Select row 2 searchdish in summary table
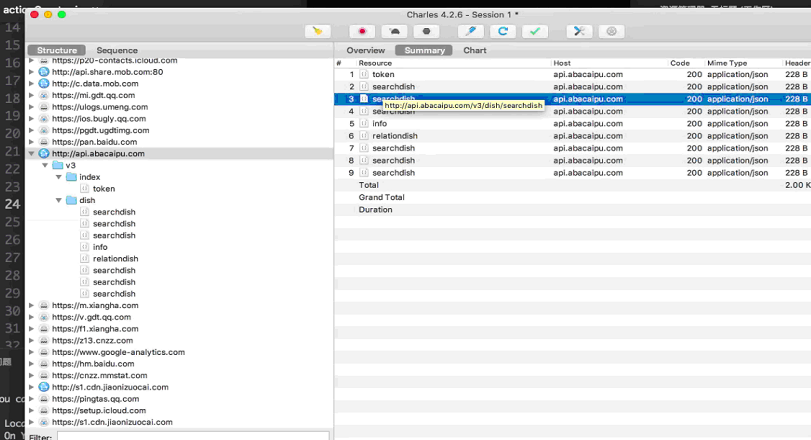 click(573, 87)
